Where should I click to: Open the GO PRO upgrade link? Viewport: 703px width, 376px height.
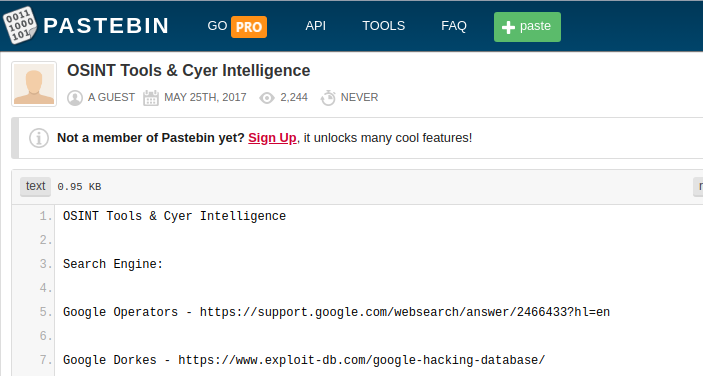tap(237, 26)
